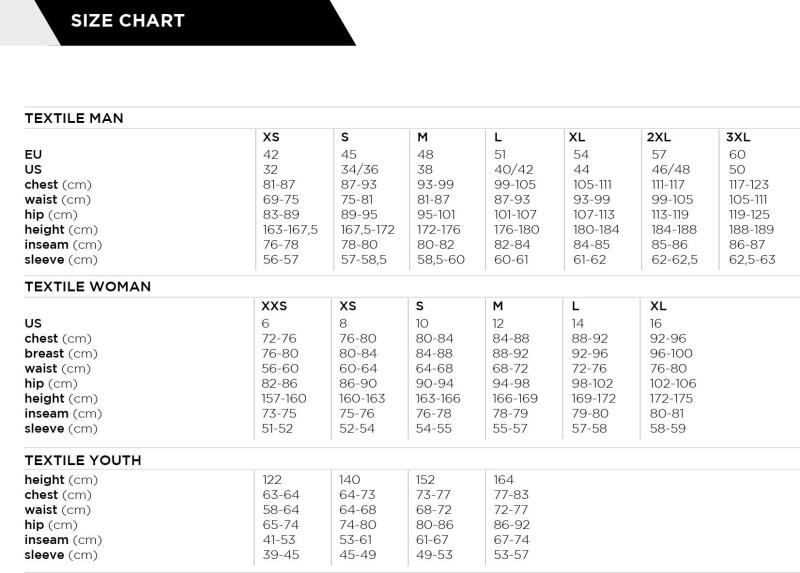Select women's height value 157-160

(284, 399)
